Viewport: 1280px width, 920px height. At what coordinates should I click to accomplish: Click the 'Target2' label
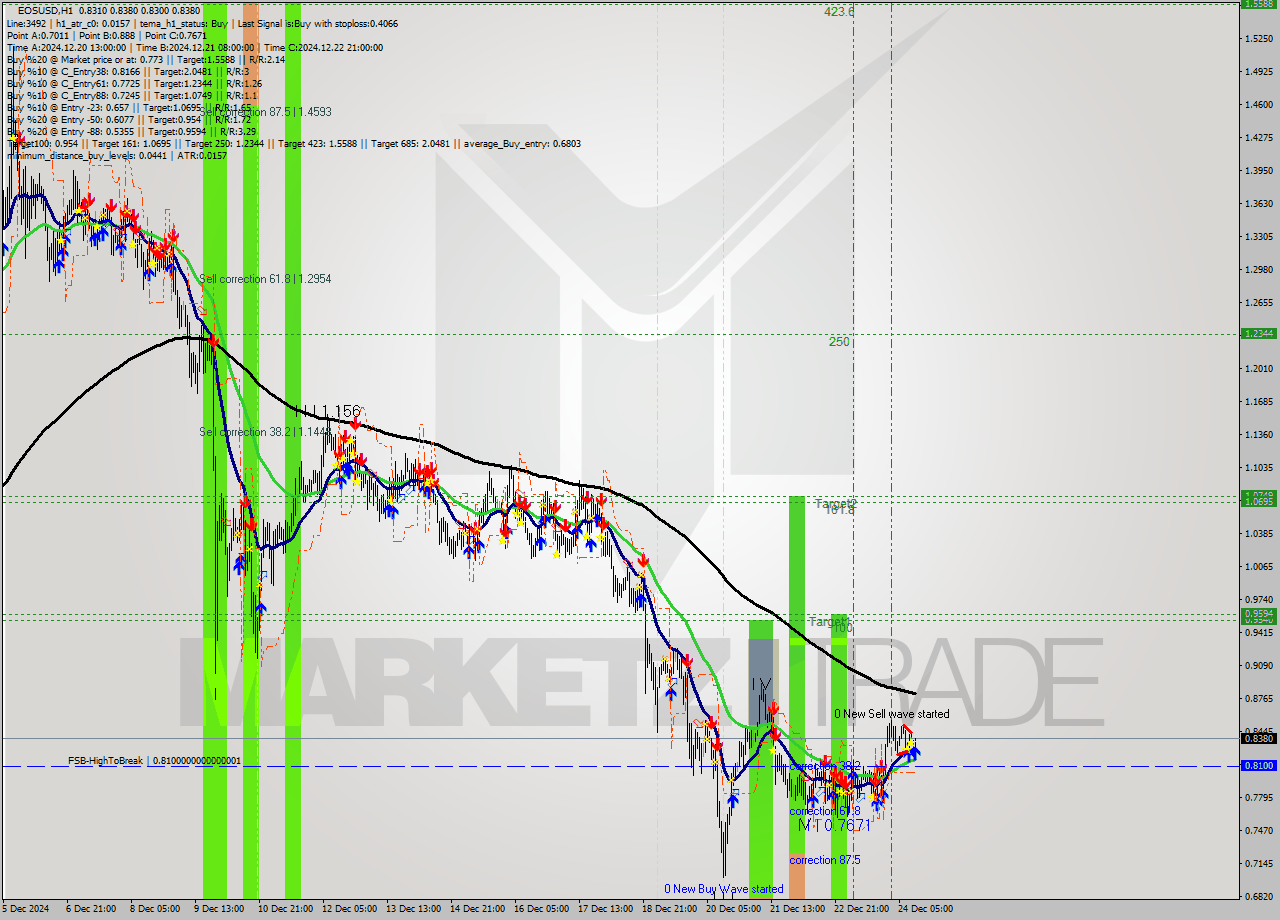[836, 503]
